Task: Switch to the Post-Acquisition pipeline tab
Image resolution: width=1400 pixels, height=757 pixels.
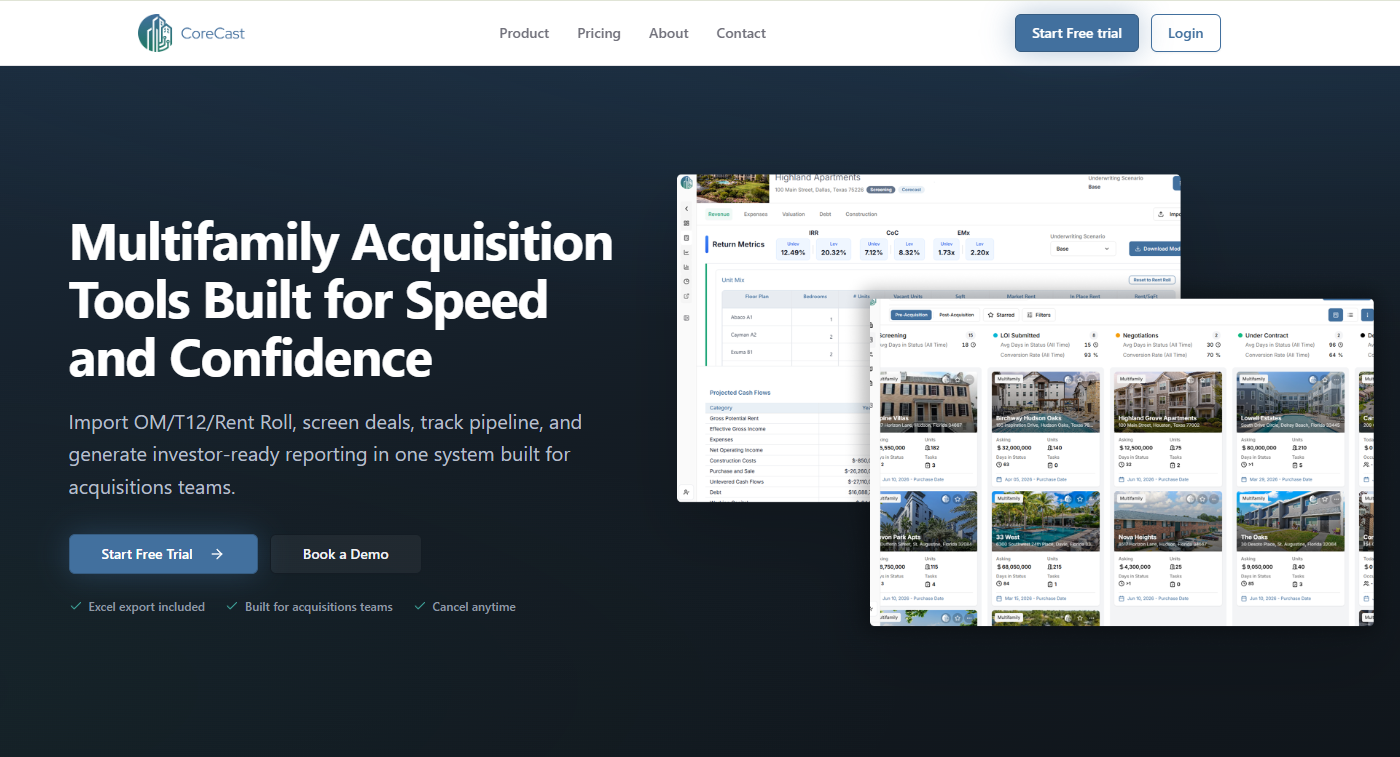Action: tap(957, 315)
